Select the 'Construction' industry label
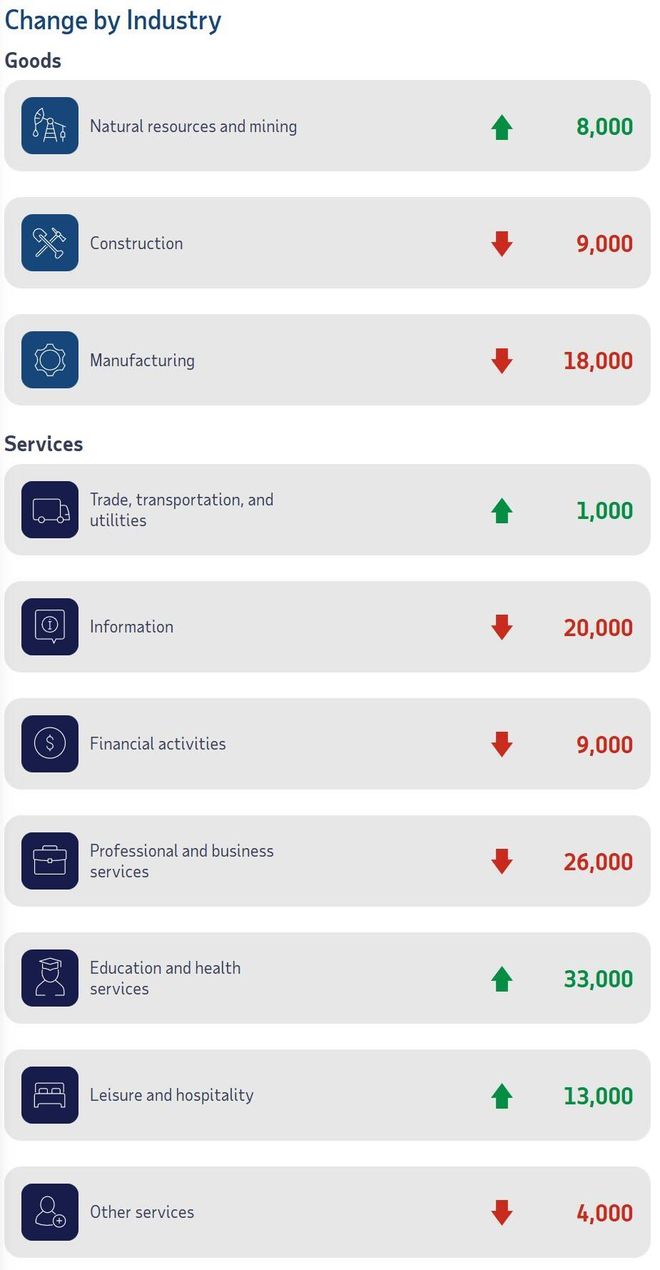Screen dimensions: 660x1270 tap(136, 243)
